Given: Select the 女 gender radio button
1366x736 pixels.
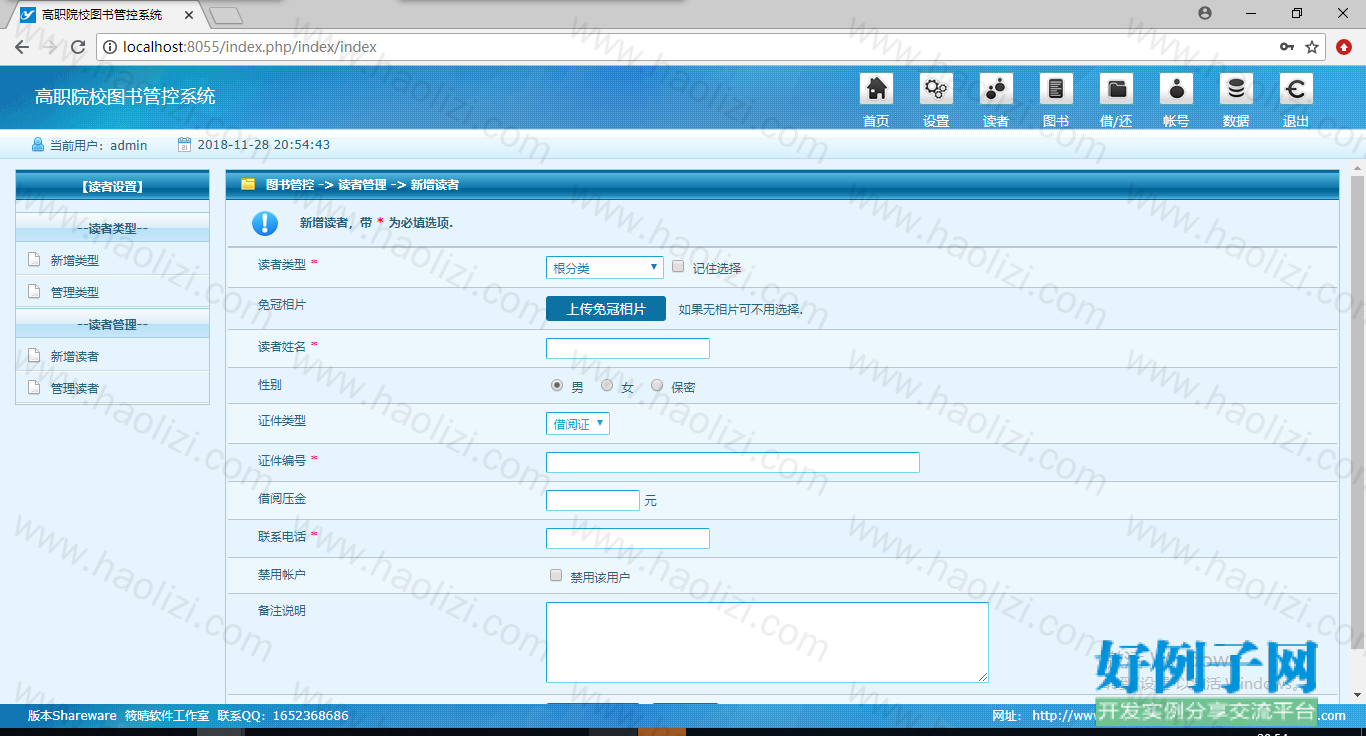Looking at the screenshot, I should click(x=607, y=386).
